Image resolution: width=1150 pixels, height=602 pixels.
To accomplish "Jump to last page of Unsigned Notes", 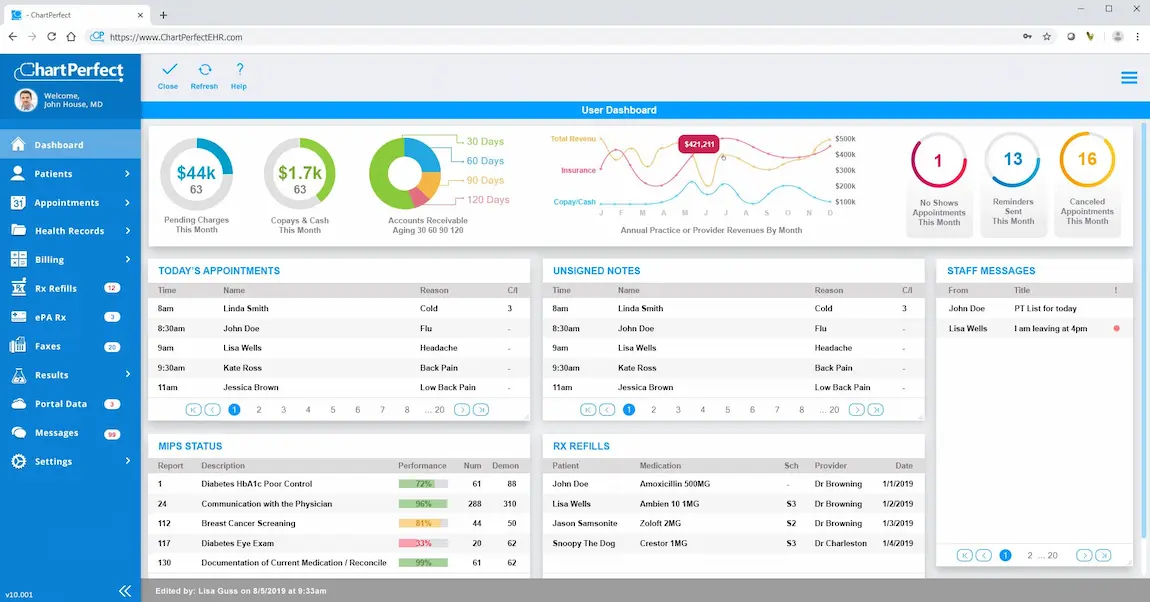I will 875,409.
